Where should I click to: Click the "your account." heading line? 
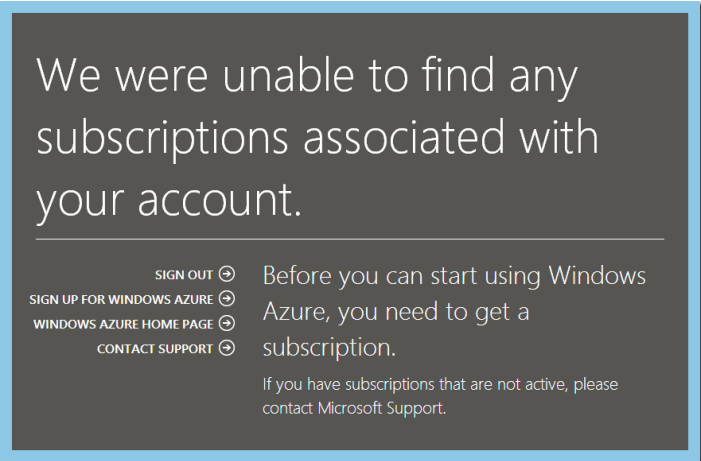168,200
